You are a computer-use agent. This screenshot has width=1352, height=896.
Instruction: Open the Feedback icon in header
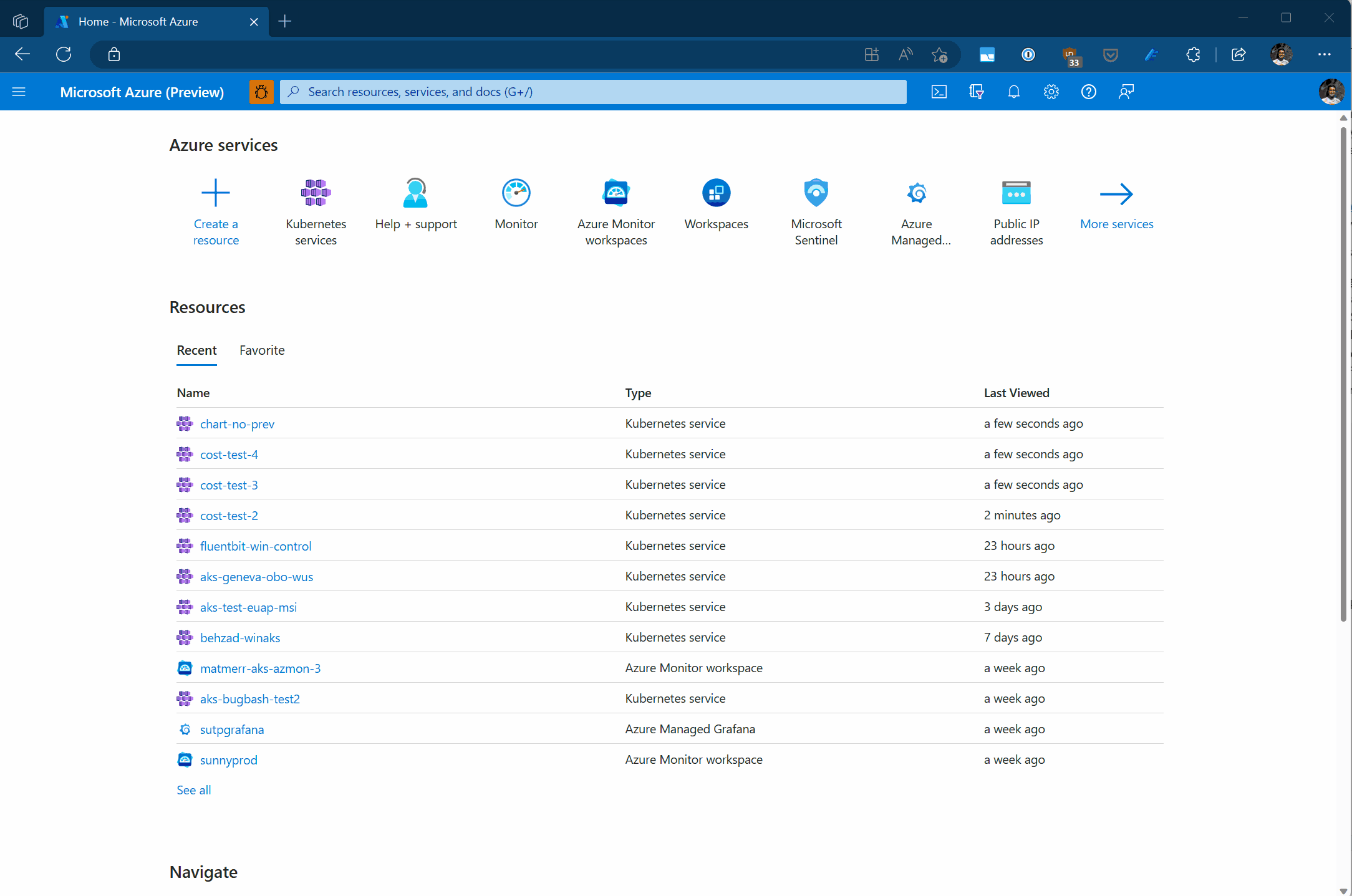1126,92
